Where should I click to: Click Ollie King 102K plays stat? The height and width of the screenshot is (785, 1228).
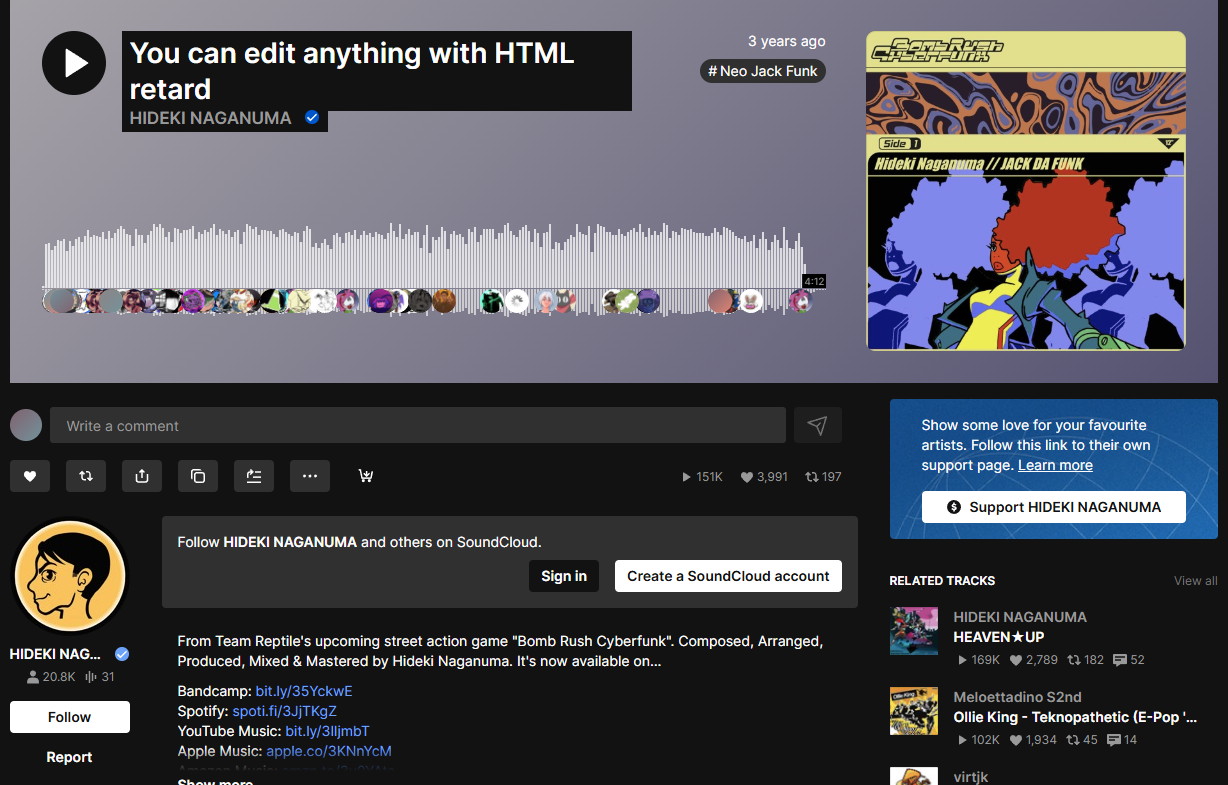(979, 740)
